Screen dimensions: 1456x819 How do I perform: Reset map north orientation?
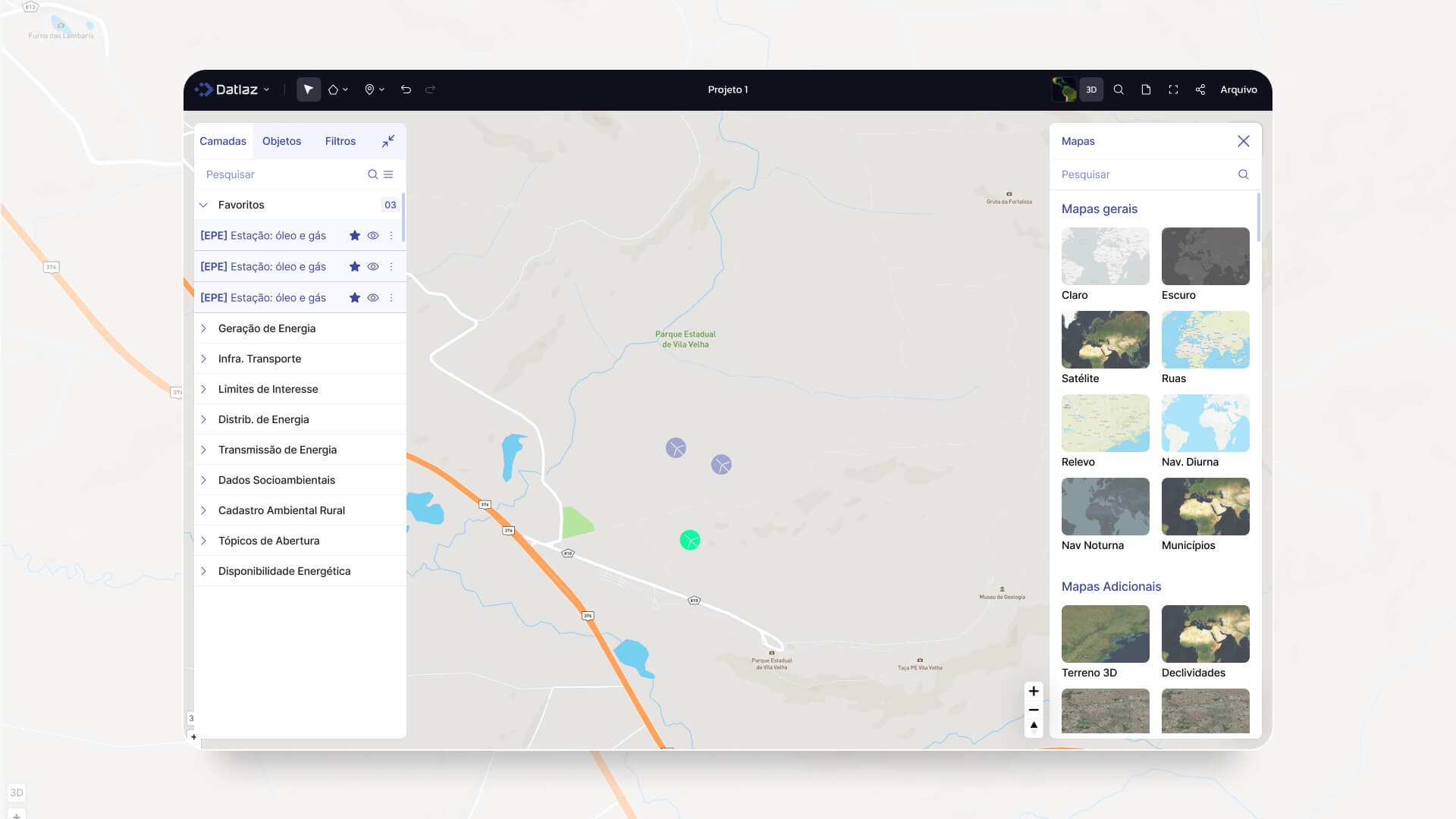click(x=1034, y=726)
